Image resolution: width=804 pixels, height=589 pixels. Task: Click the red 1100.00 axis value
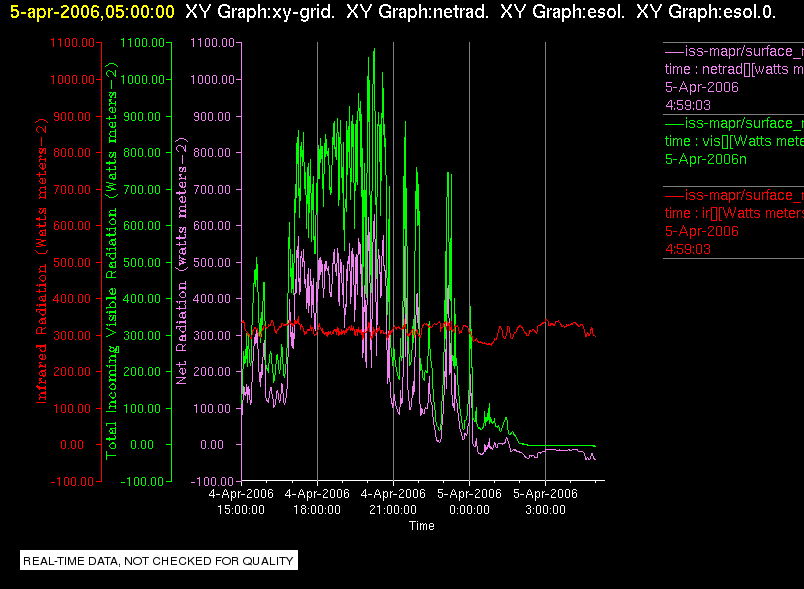point(72,43)
